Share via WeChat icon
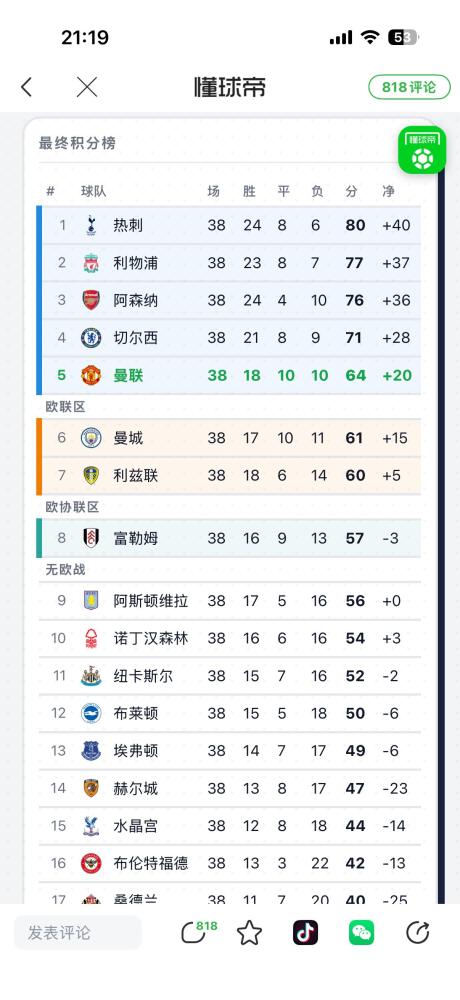This screenshot has height=1000, width=460. tap(361, 932)
